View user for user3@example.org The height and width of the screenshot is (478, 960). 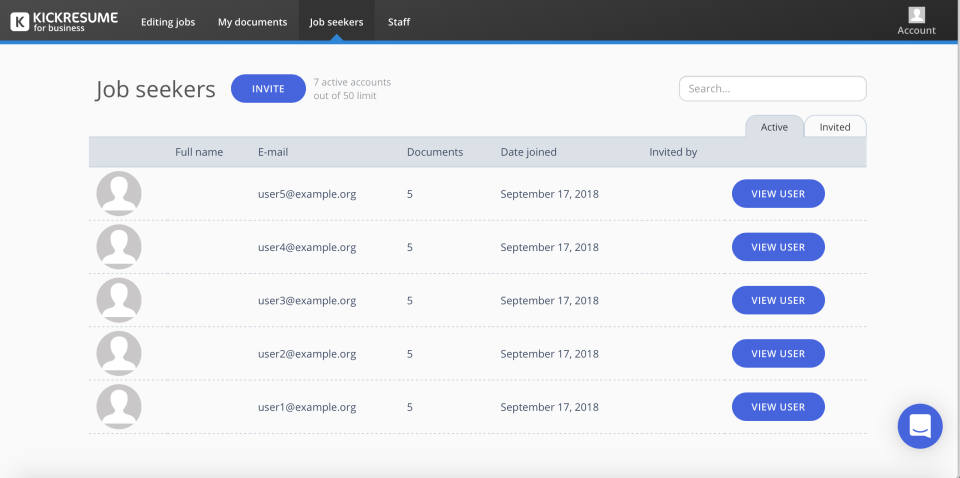pos(778,301)
